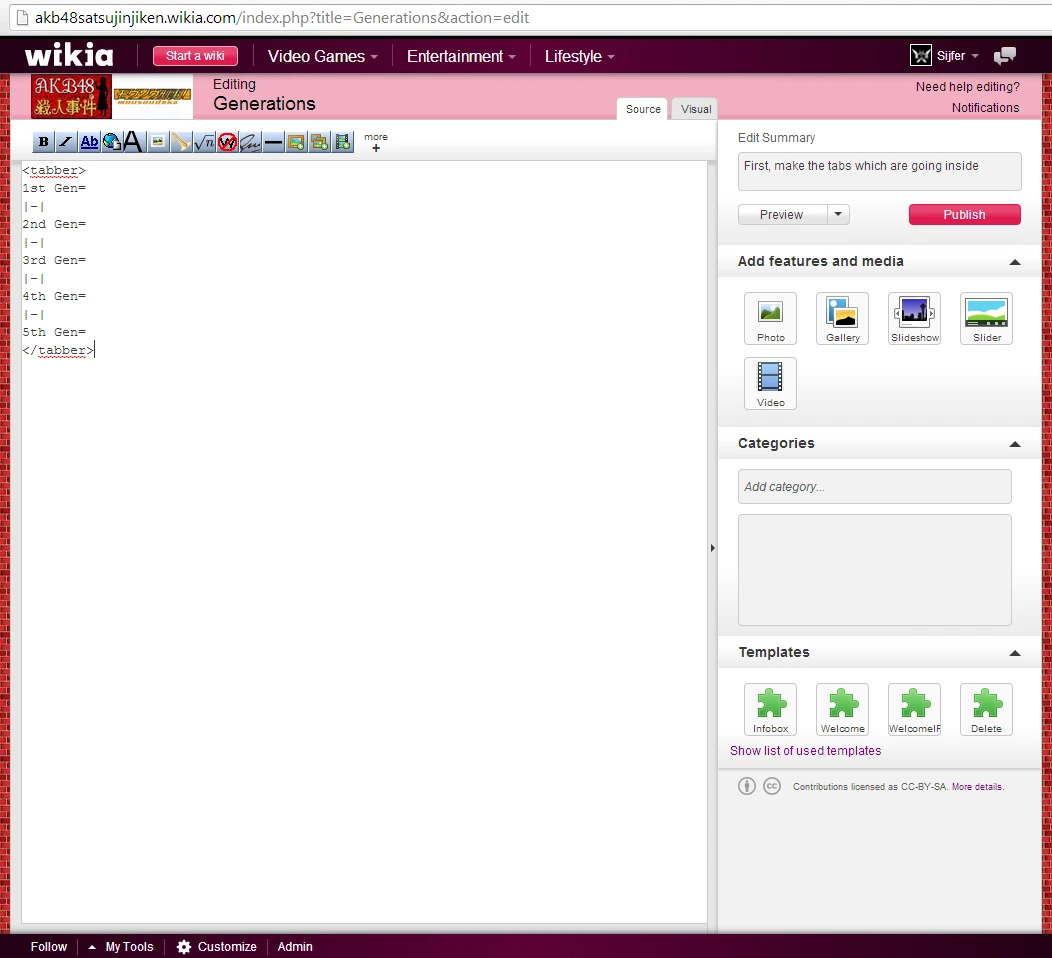Insert an external link using globe icon
The width and height of the screenshot is (1052, 958).
coord(111,142)
